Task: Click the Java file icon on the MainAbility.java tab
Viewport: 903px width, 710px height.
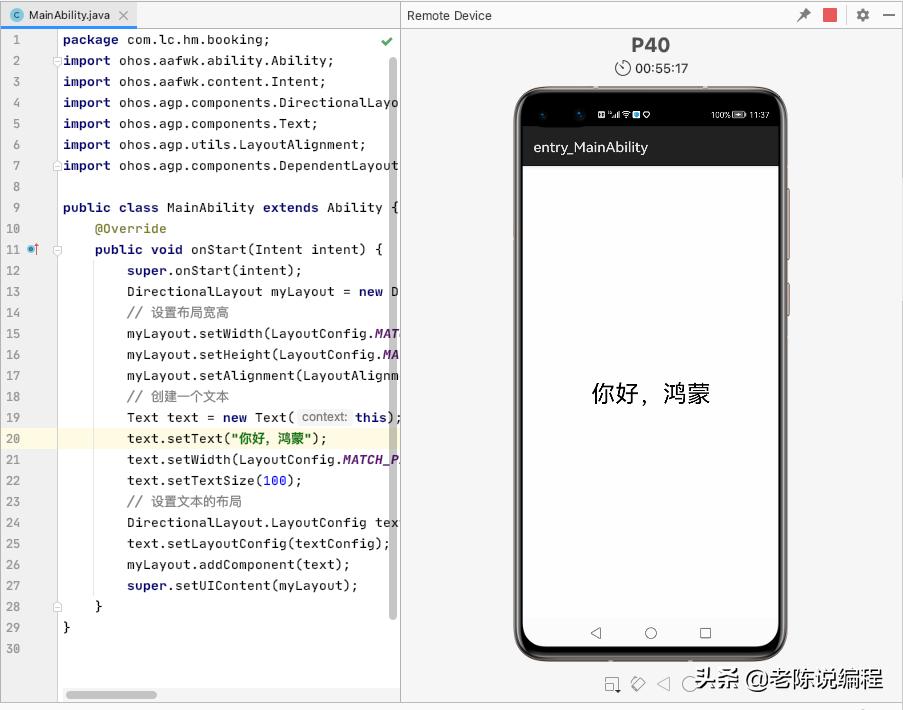Action: tap(16, 16)
